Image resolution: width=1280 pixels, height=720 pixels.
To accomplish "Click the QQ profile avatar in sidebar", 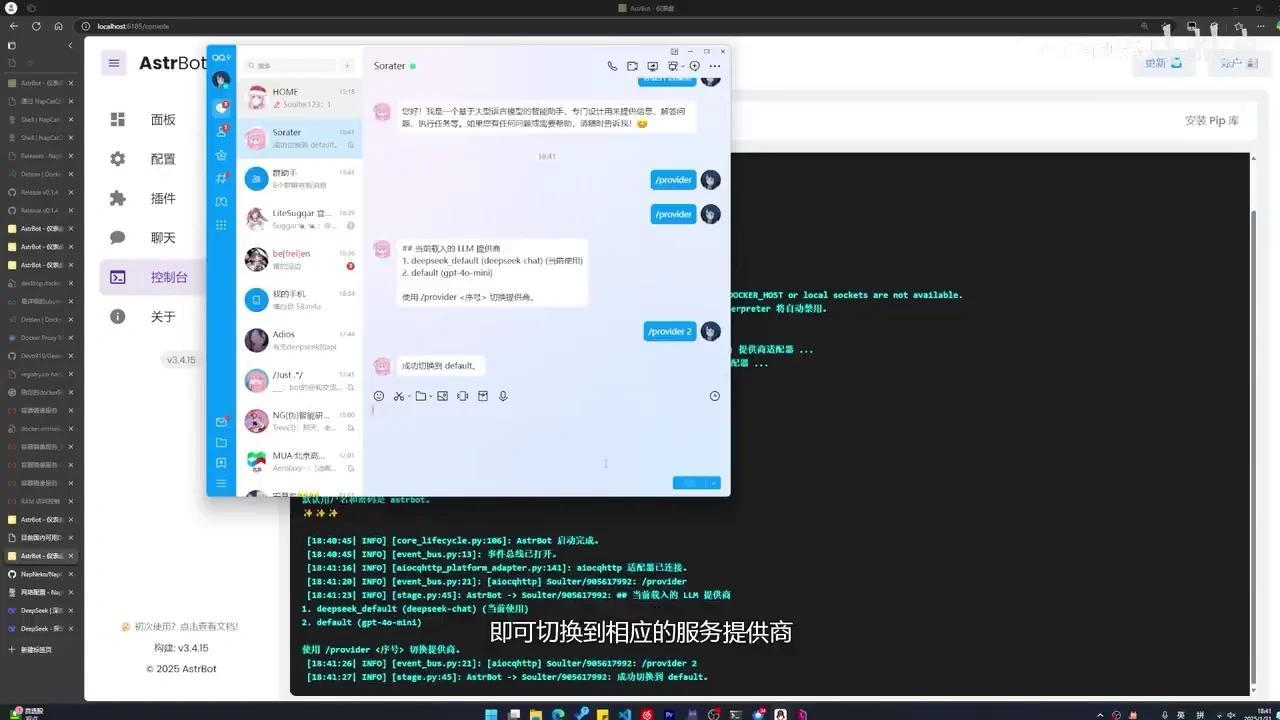I will (221, 80).
